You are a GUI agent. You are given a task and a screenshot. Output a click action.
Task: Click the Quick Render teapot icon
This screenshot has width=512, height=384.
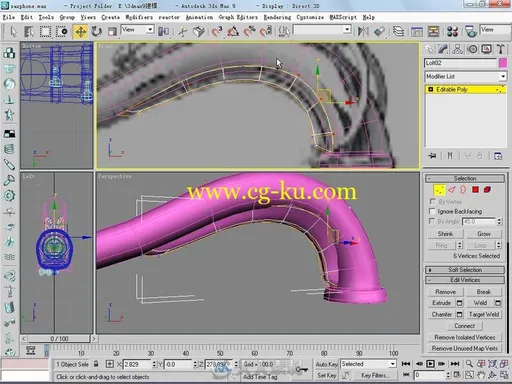point(471,32)
